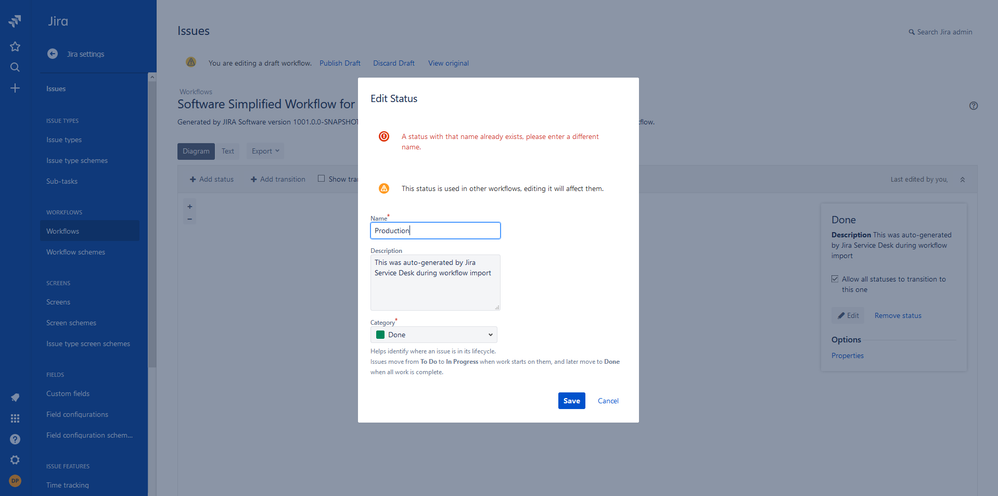Screen dimensions: 998x496
Task: Zoom out the diagram with minus
Action: 190,219
